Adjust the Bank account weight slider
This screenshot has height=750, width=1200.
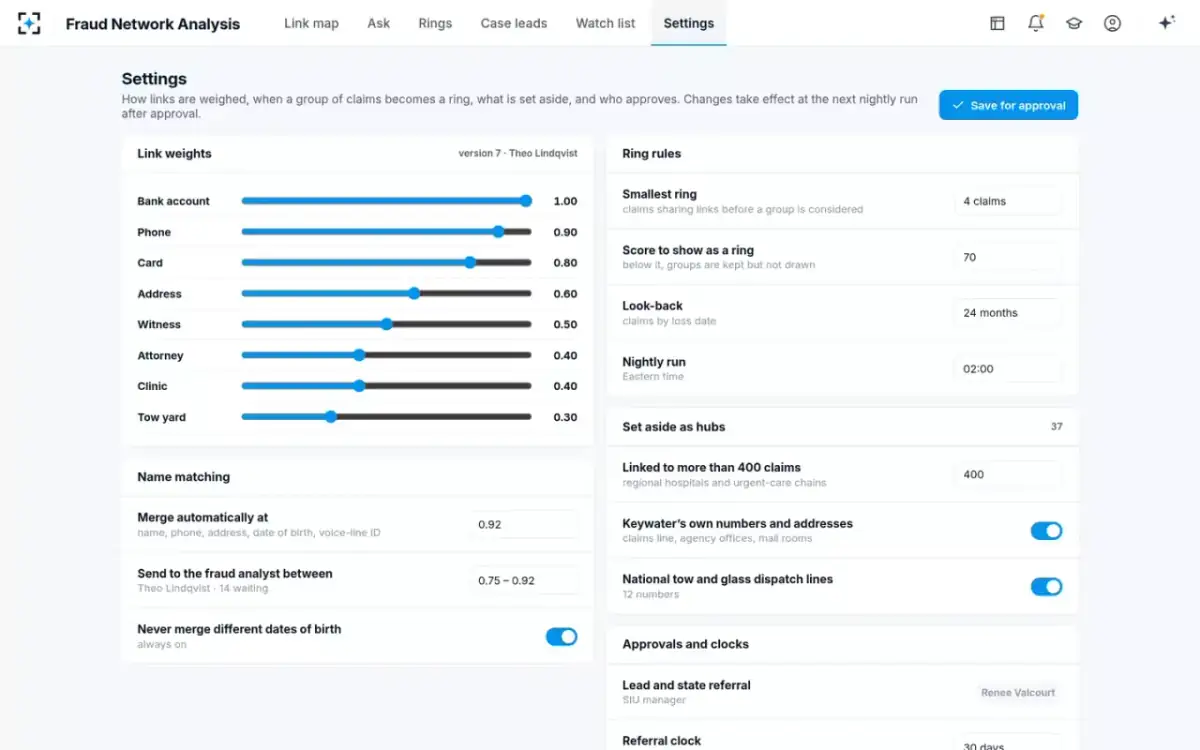point(386,201)
